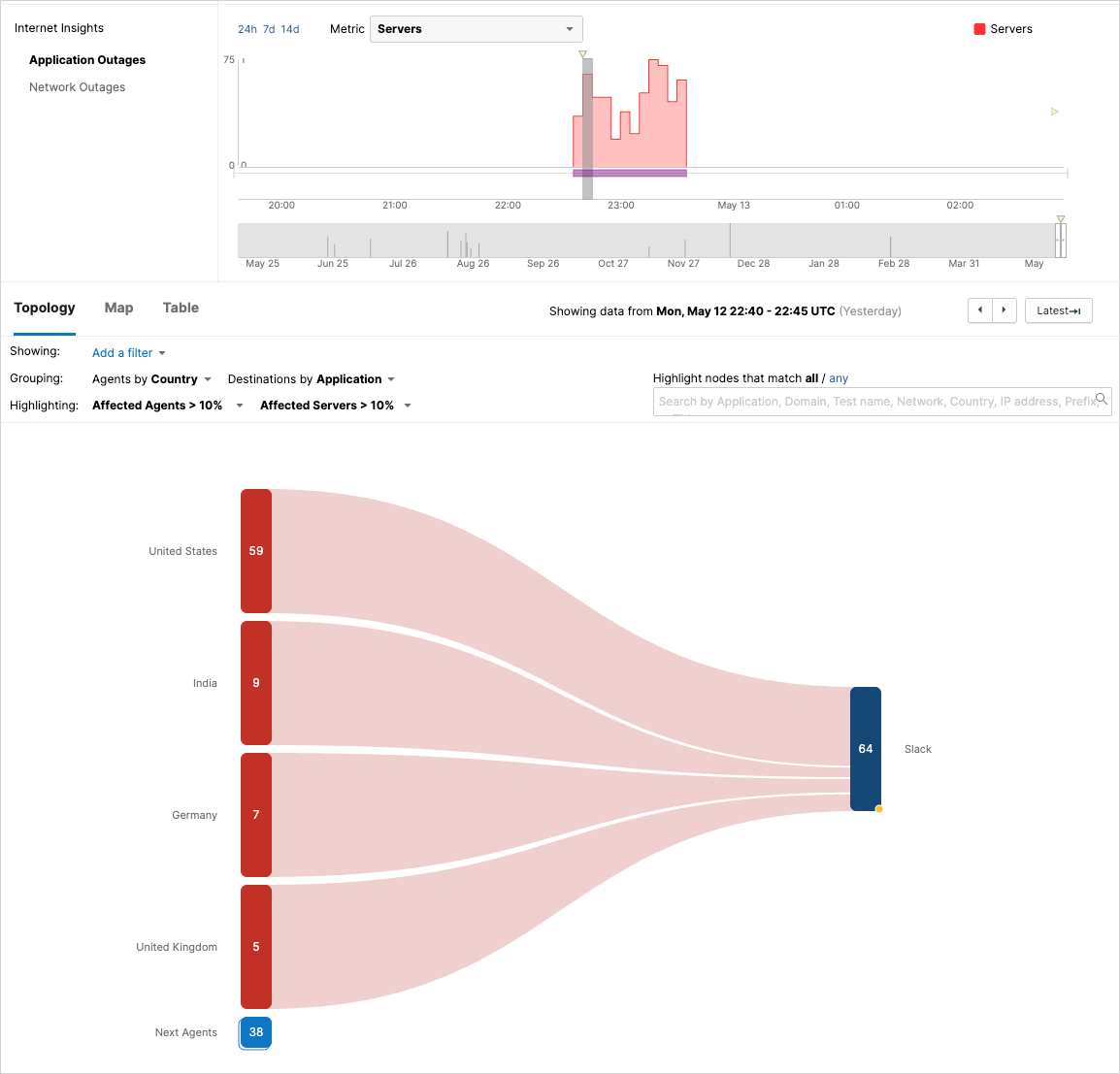Click the green timeline forward triangle
This screenshot has height=1074, width=1120.
click(x=1054, y=112)
